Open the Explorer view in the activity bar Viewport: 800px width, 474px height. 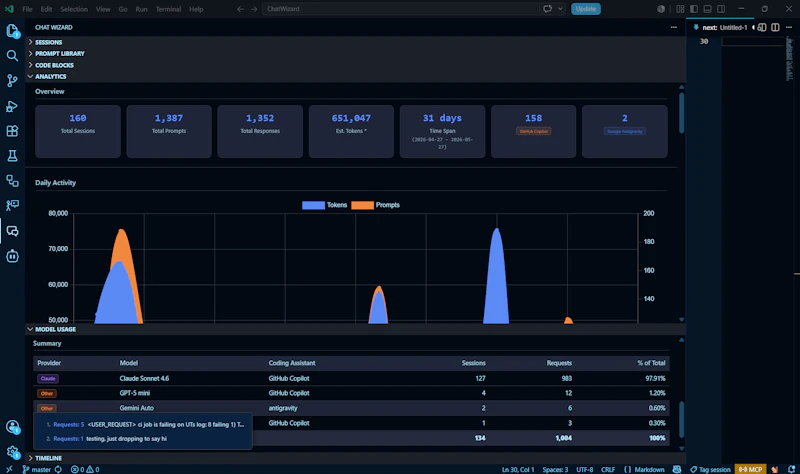click(x=12, y=31)
